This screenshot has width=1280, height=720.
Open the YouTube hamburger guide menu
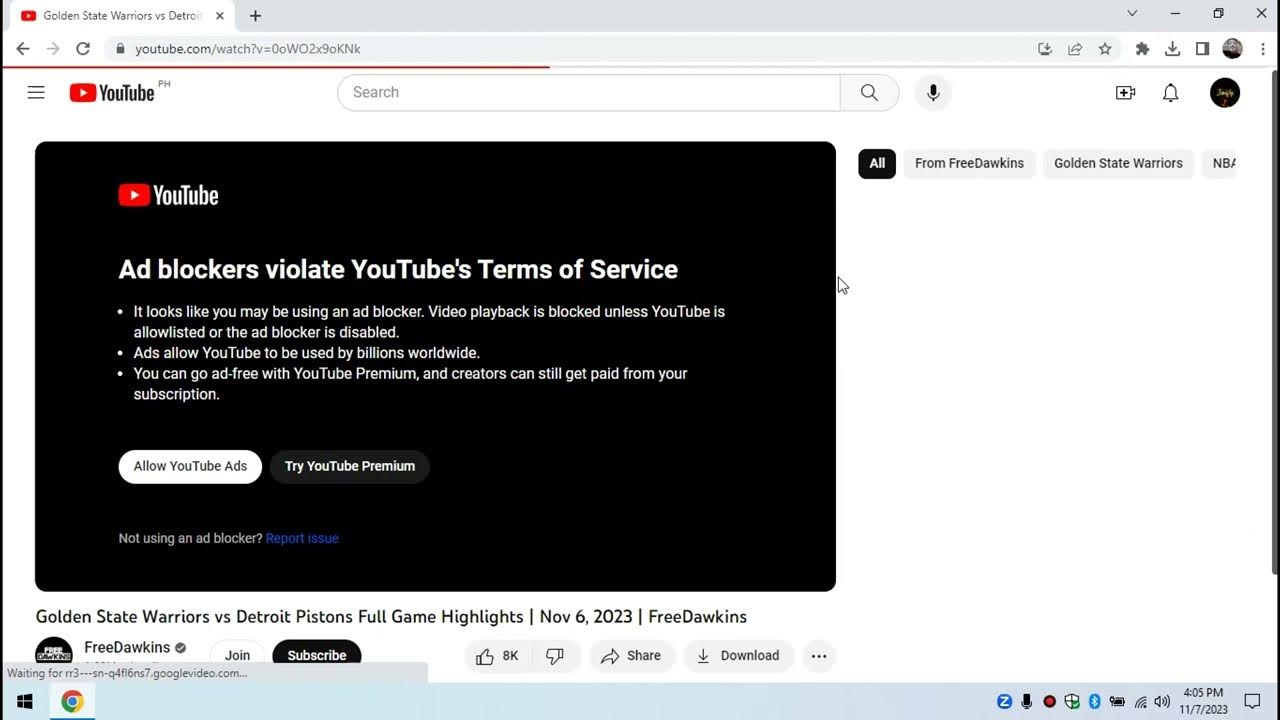(36, 93)
